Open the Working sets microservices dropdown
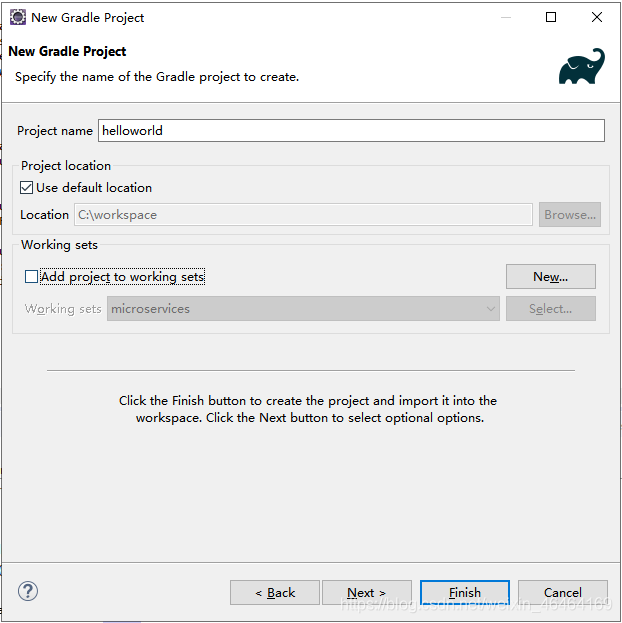Viewport: 622px width, 623px height. [303, 309]
